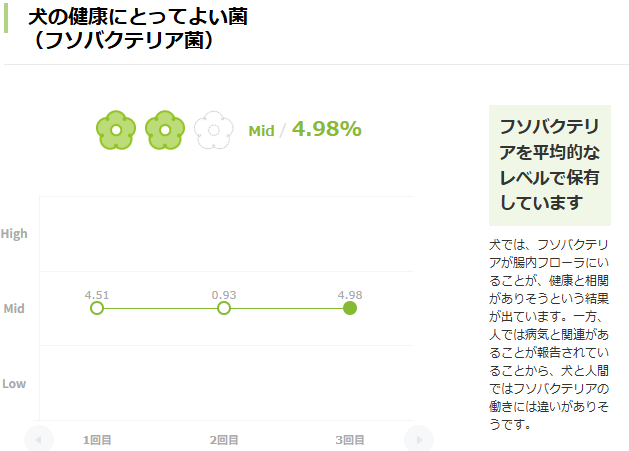Screen dimensions: 629x451
Task: Click the description paragraph about 腸内フローラ
Action: tap(553, 333)
